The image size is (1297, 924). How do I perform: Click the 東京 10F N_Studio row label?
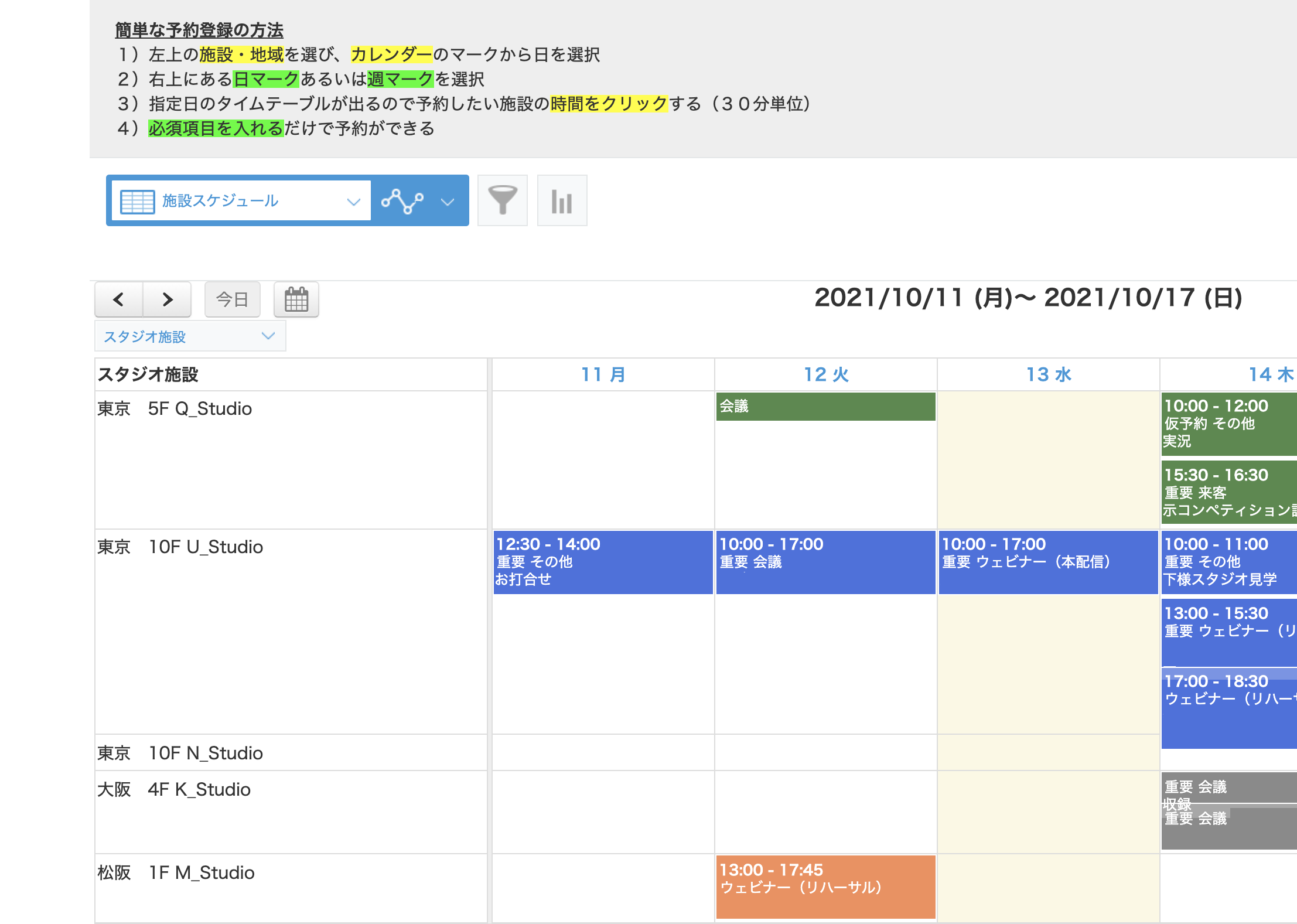[x=180, y=753]
